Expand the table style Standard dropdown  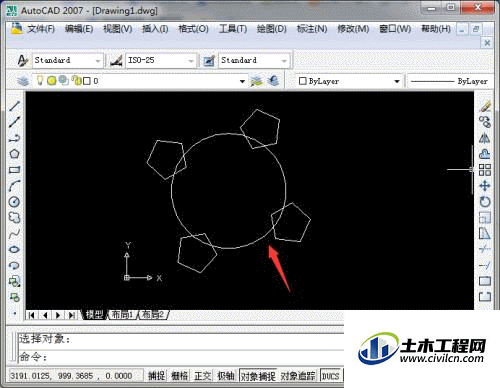tap(284, 61)
